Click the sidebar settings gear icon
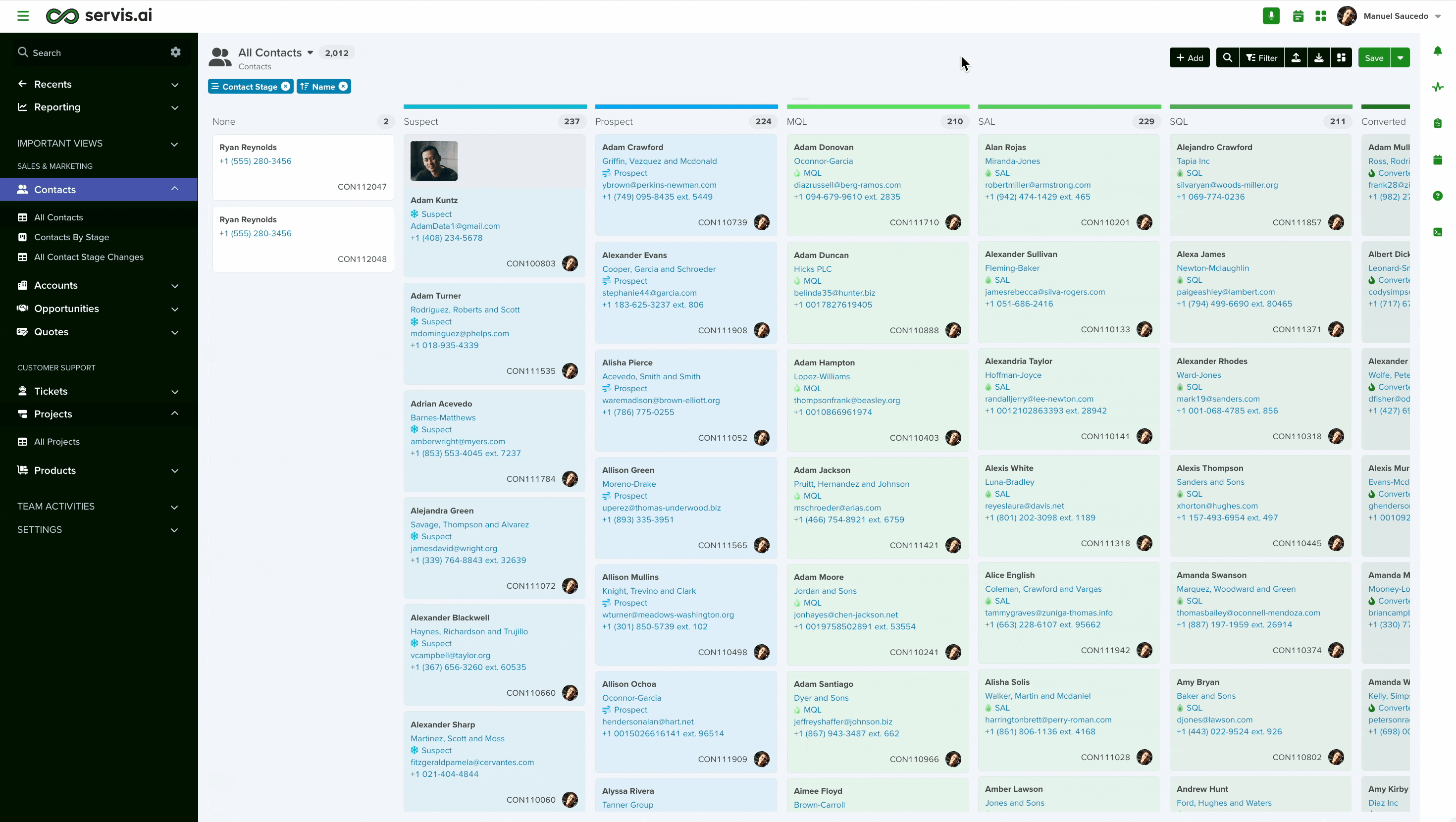 176,52
